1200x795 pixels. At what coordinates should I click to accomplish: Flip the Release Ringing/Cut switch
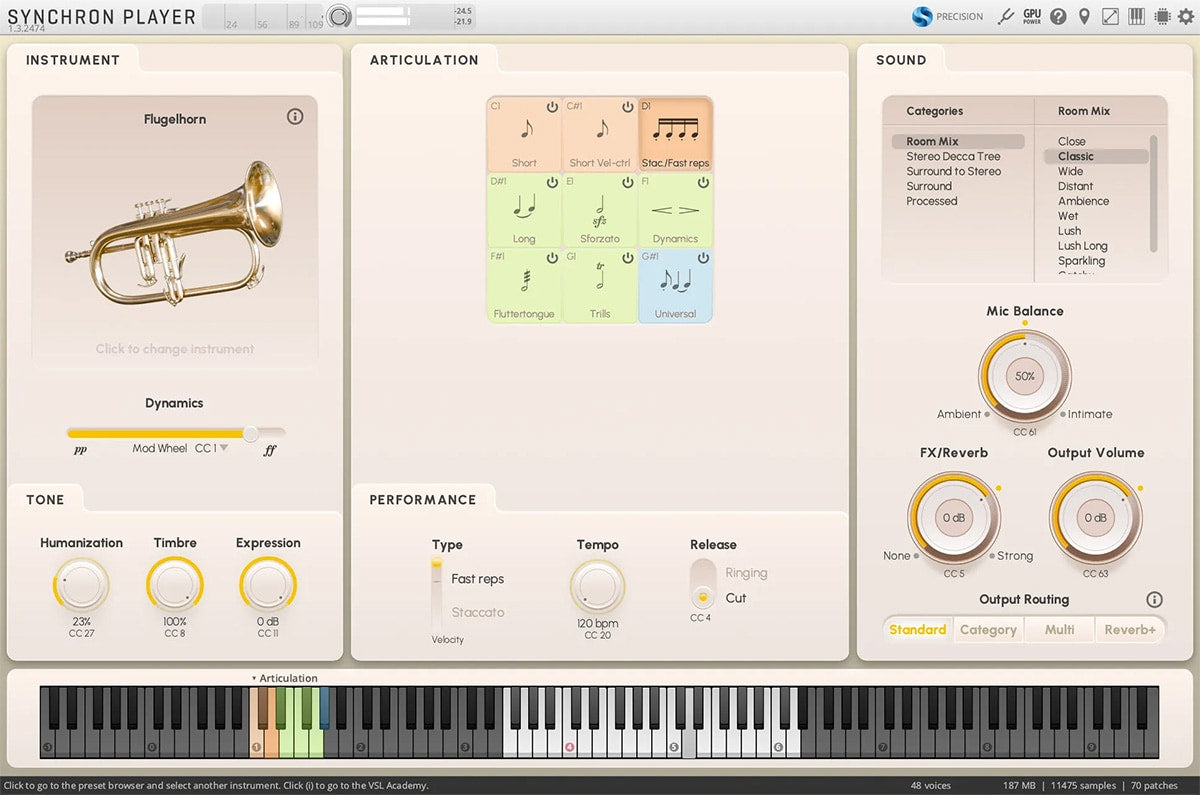click(703, 585)
